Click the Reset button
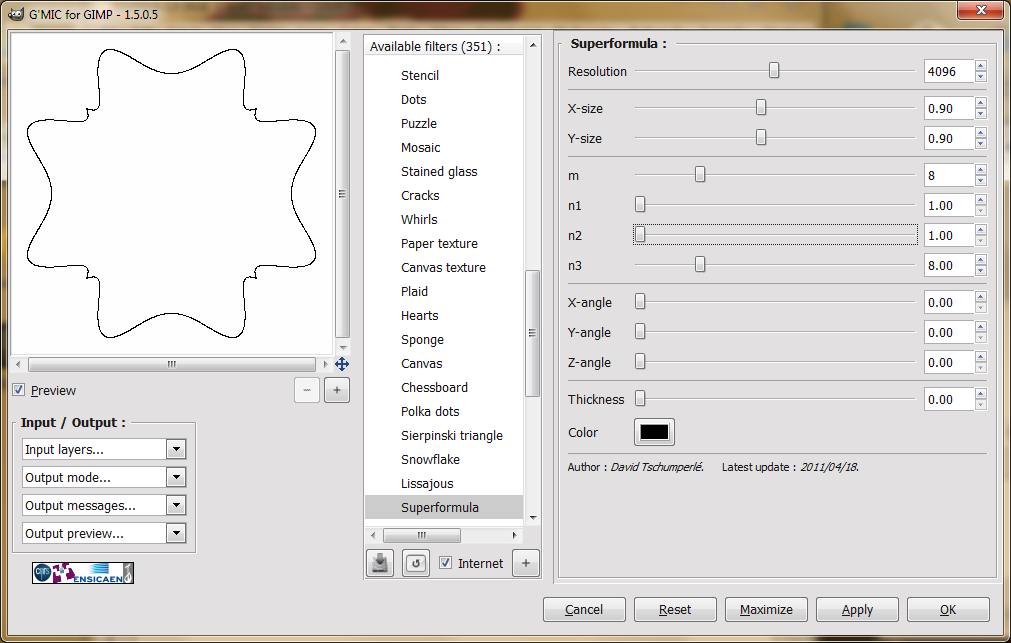 tap(675, 609)
